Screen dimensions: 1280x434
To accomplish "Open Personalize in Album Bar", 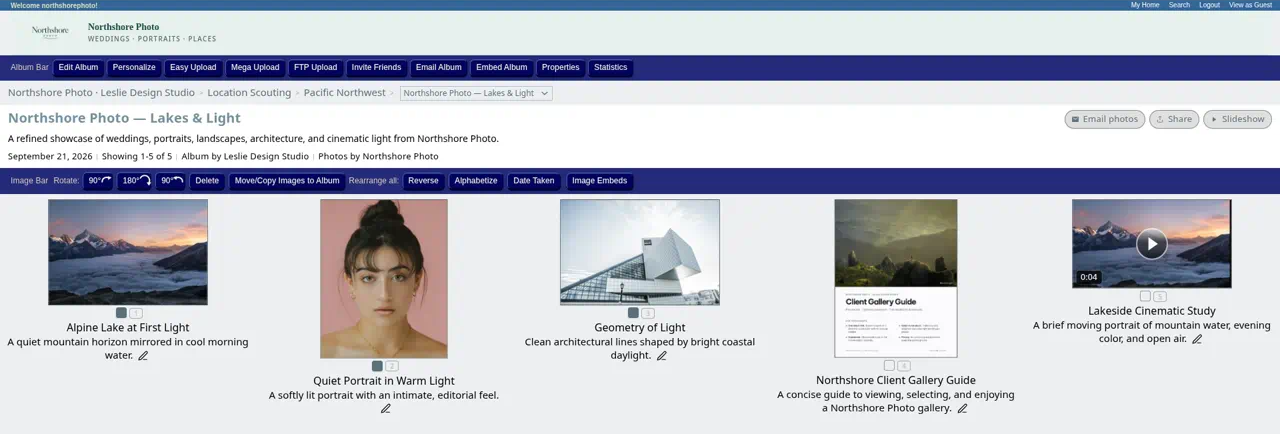I will click(134, 68).
